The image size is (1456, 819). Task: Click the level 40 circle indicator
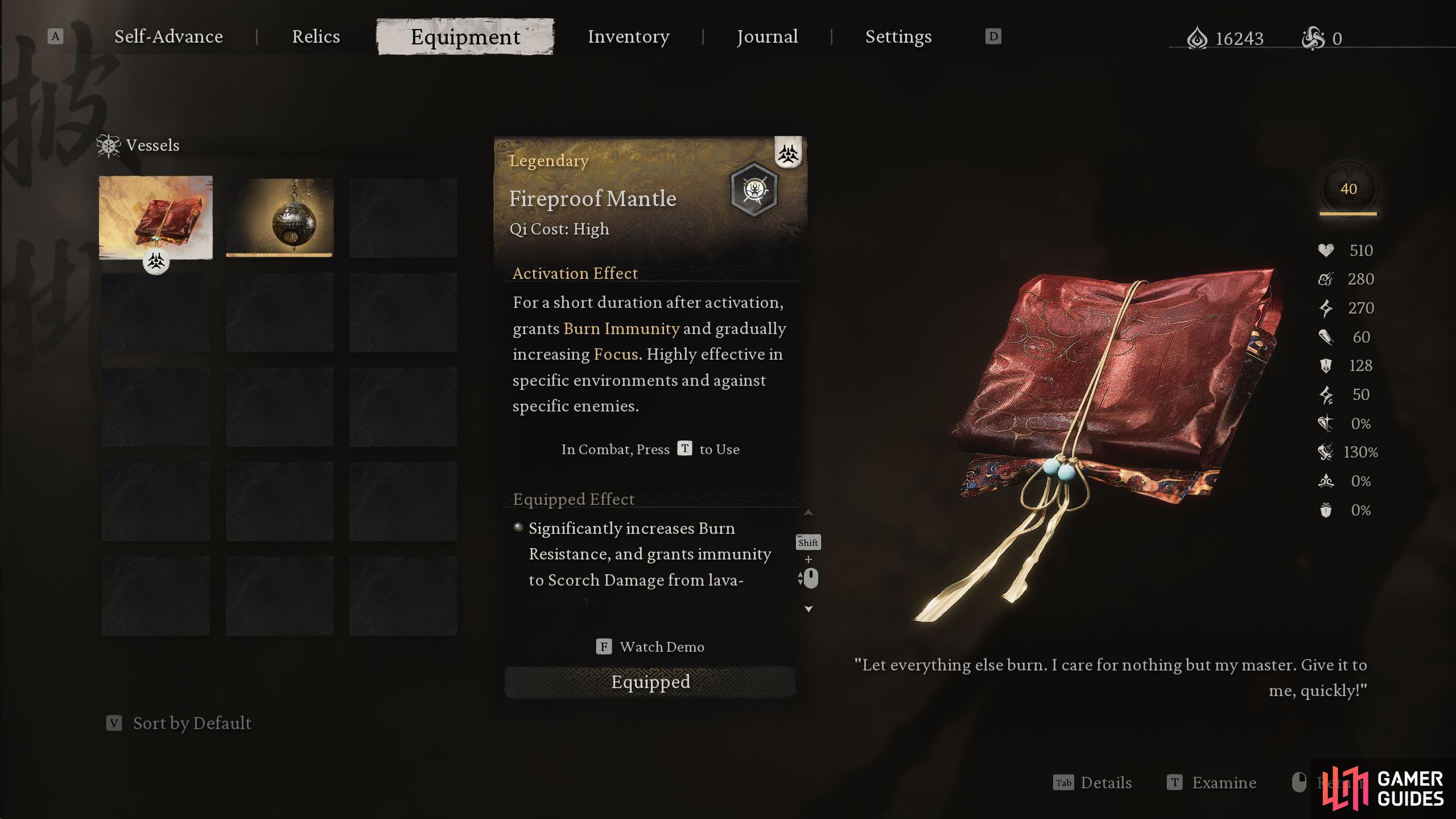(1348, 190)
